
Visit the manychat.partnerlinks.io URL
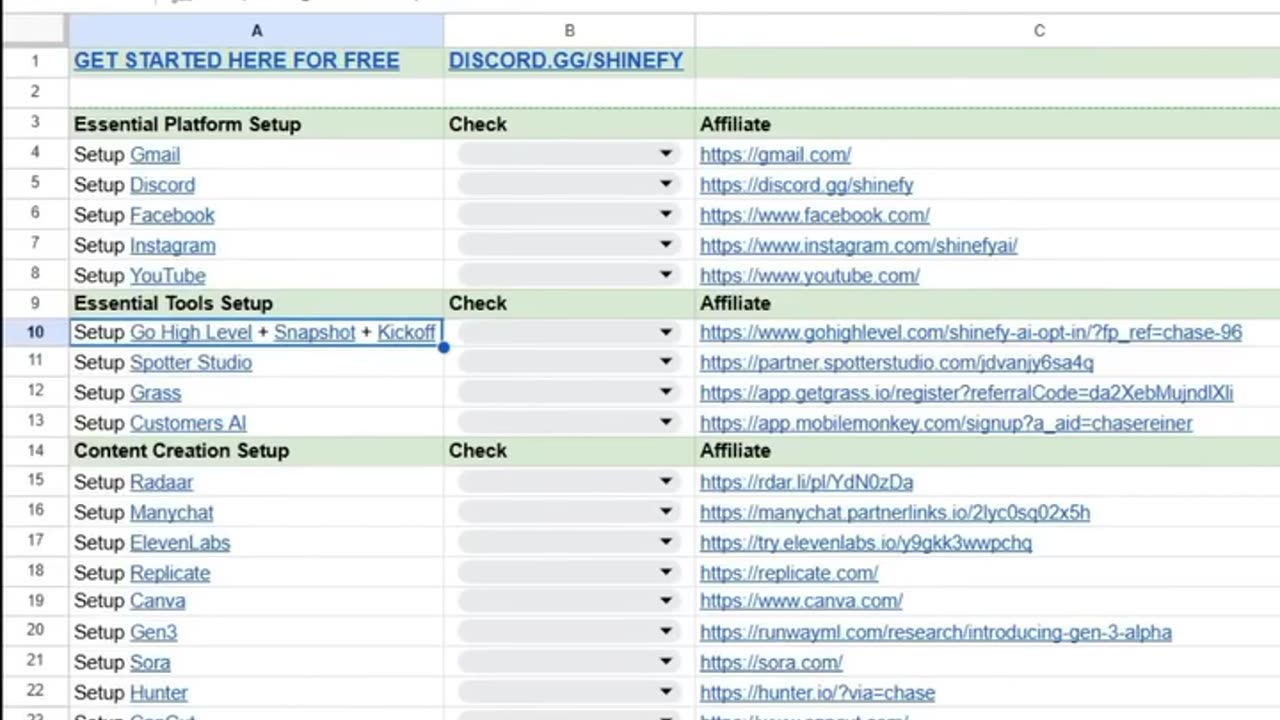point(895,512)
